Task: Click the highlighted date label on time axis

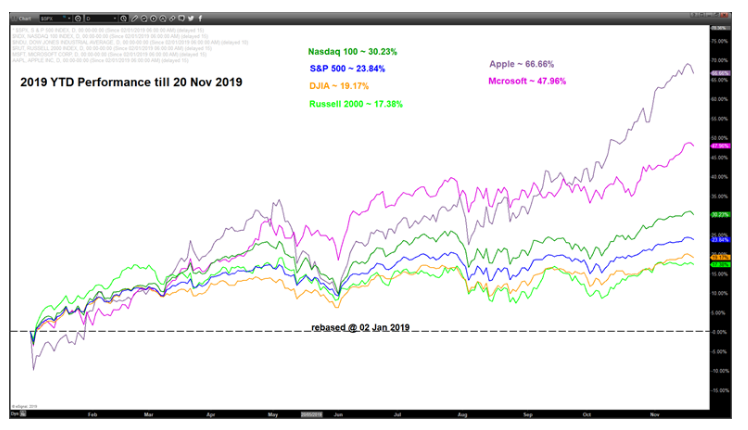Action: coord(311,415)
